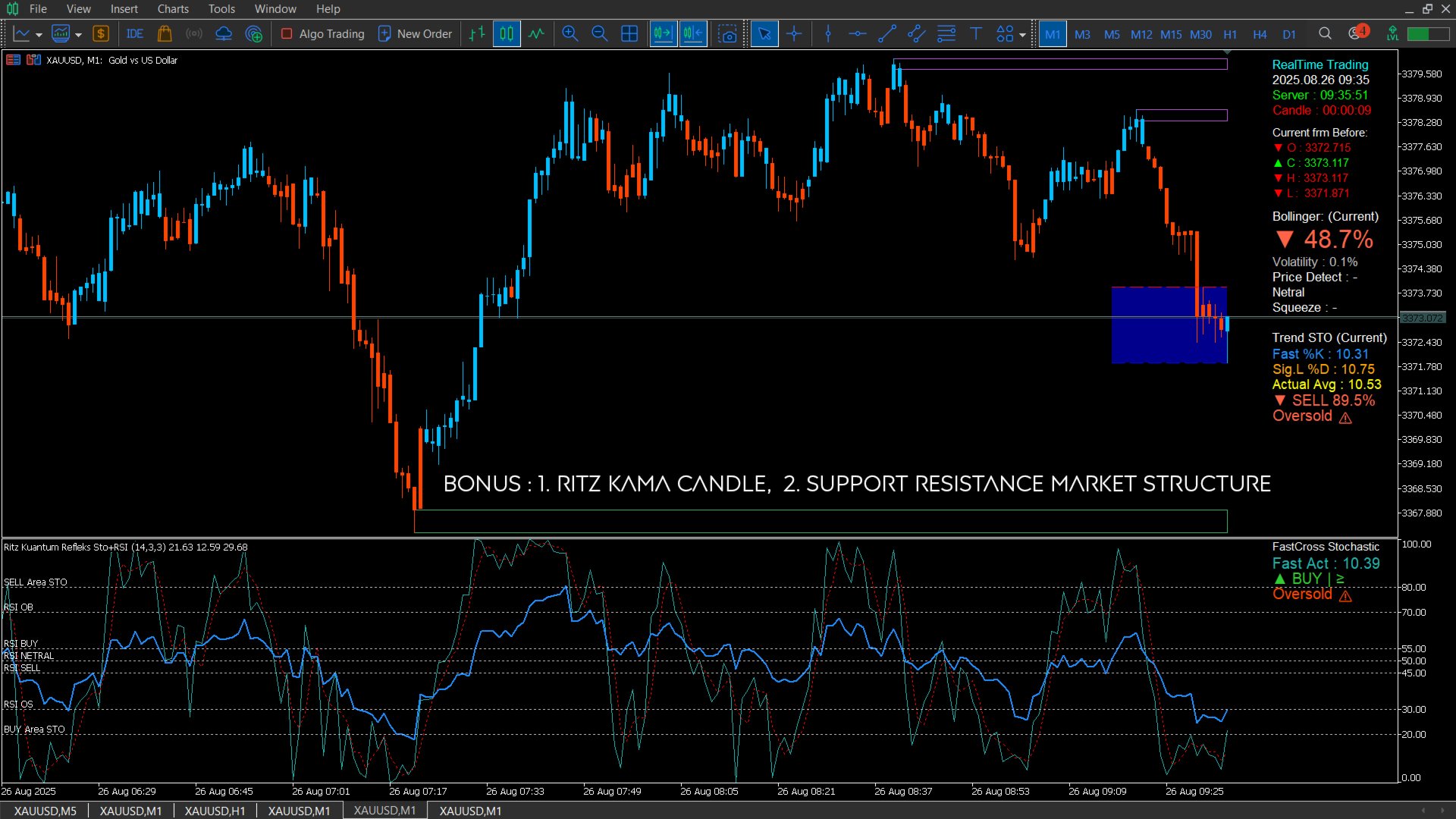Draw a vertical line
Viewport: 1456px width, 819px height.
pyautogui.click(x=828, y=34)
